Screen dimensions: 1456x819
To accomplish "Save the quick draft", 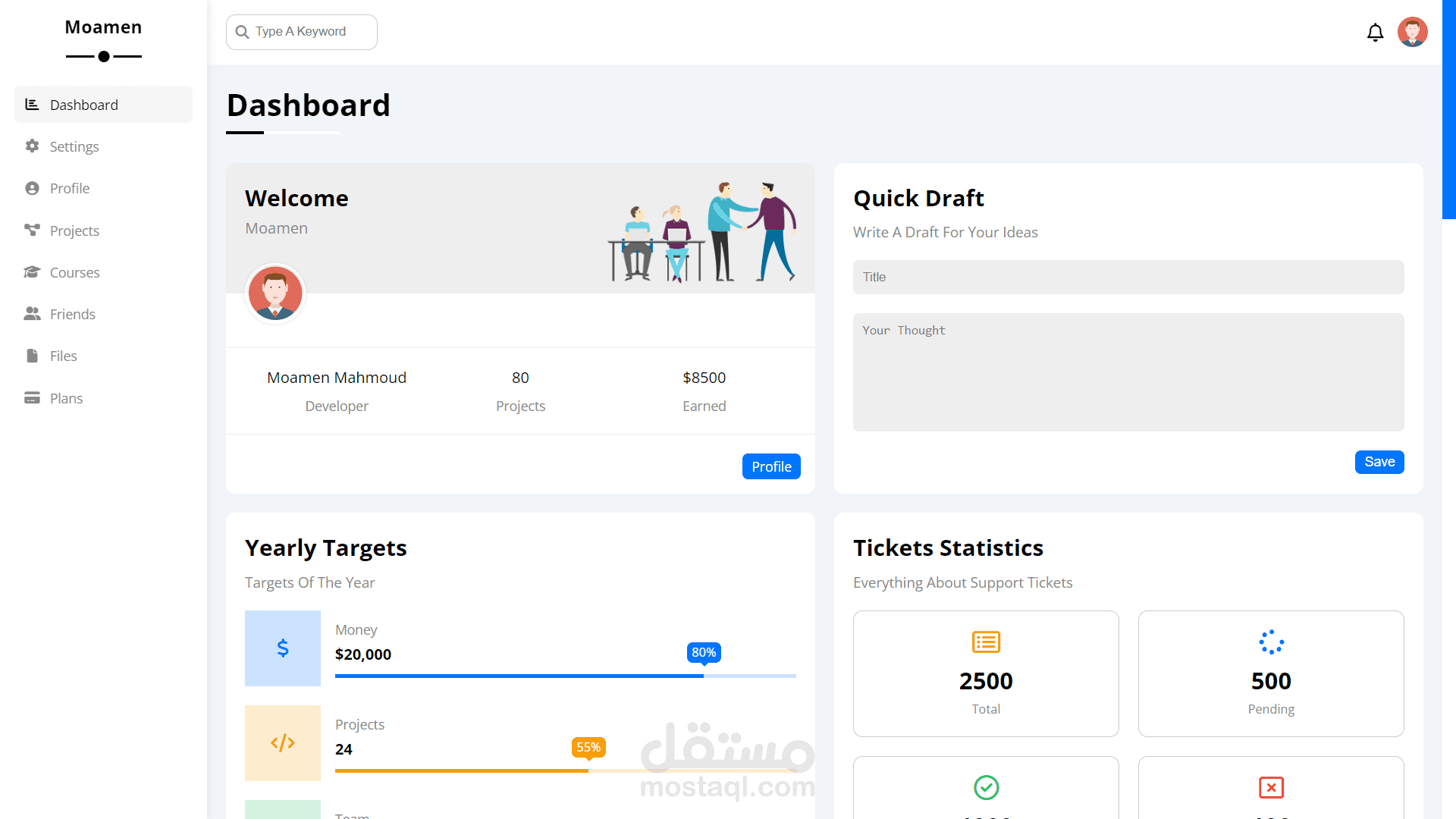I will 1379,462.
